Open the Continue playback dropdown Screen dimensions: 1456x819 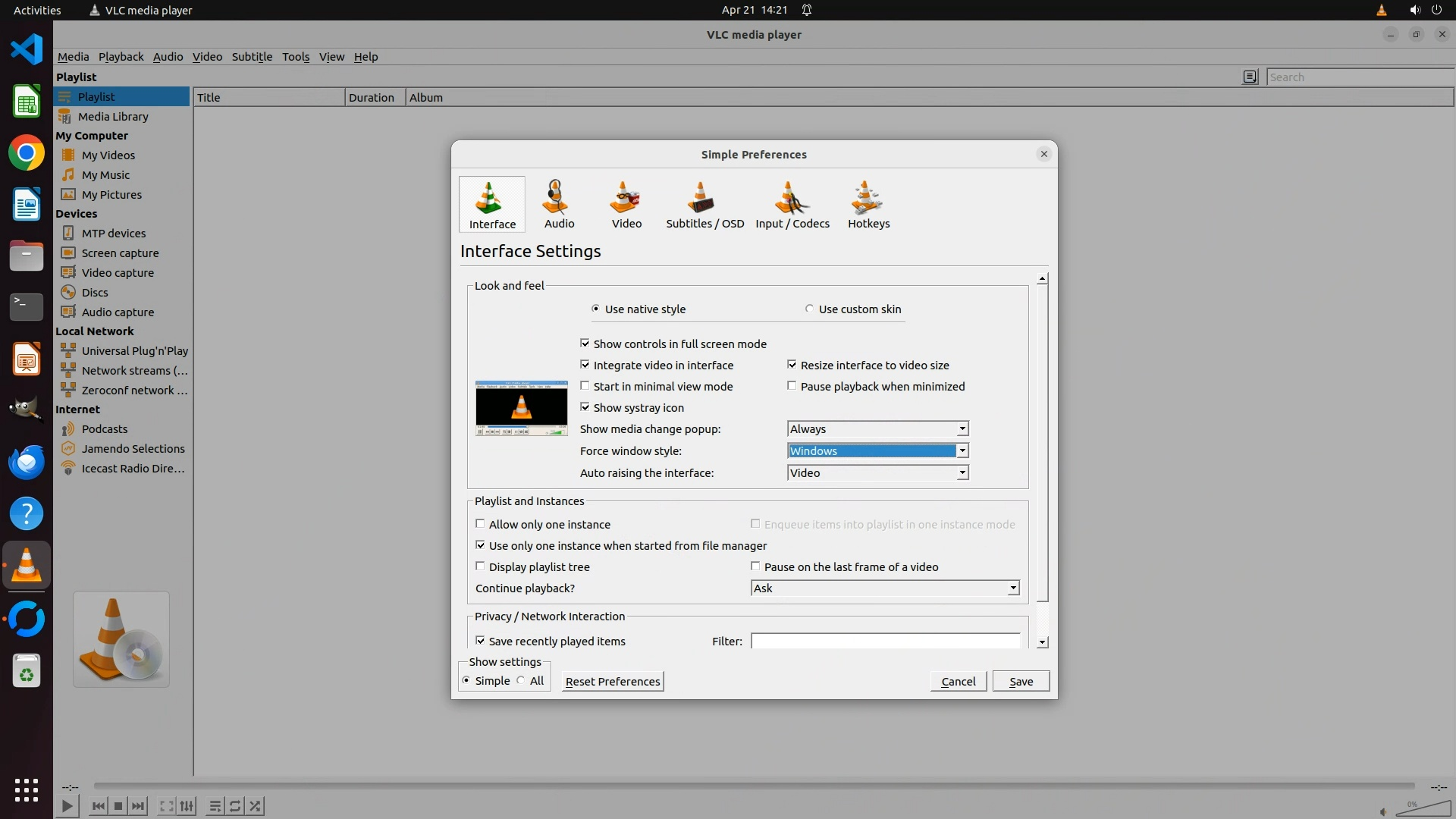884,588
